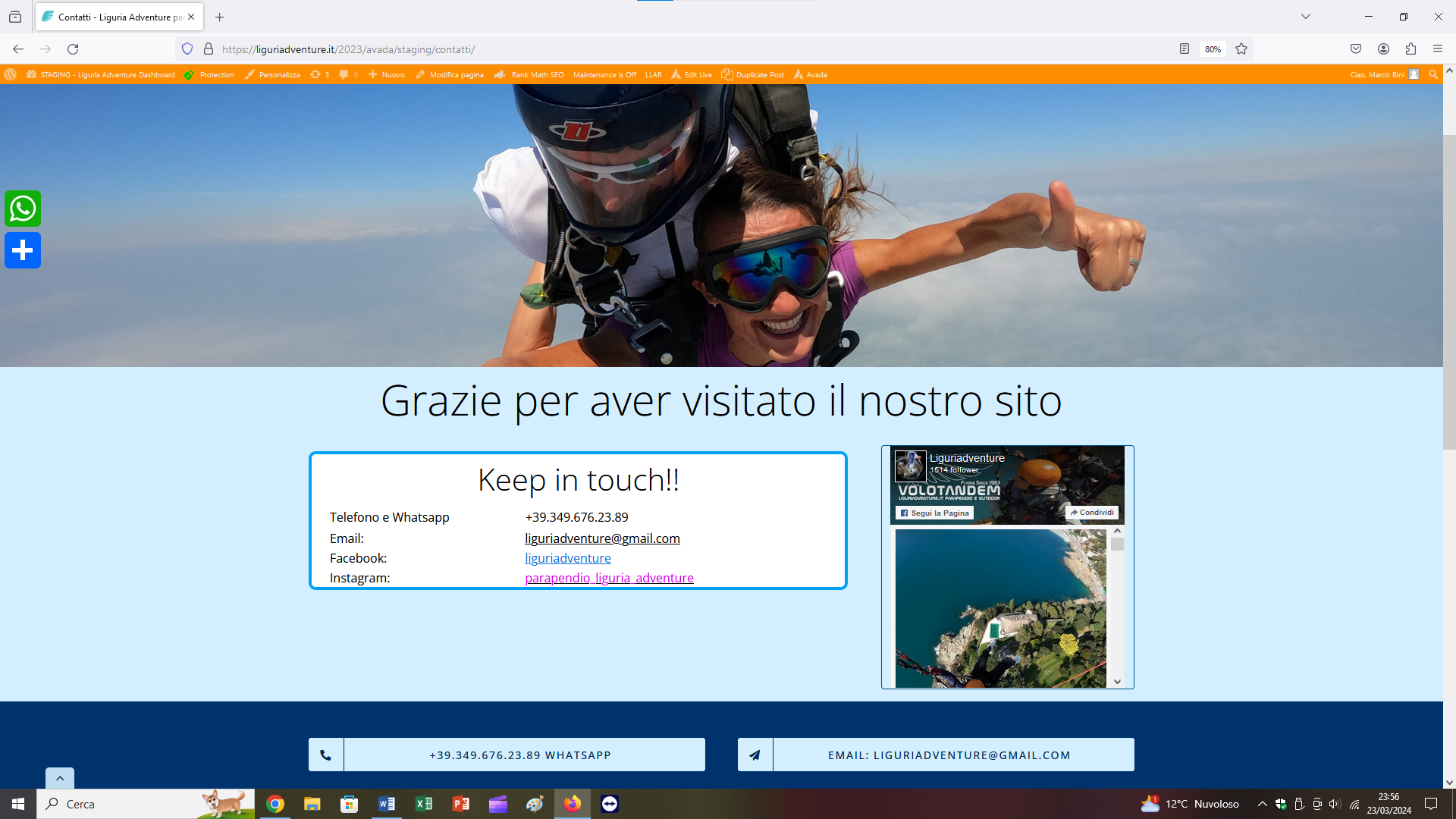Go back to previous page
Screen dimensions: 1456x819
click(x=18, y=49)
